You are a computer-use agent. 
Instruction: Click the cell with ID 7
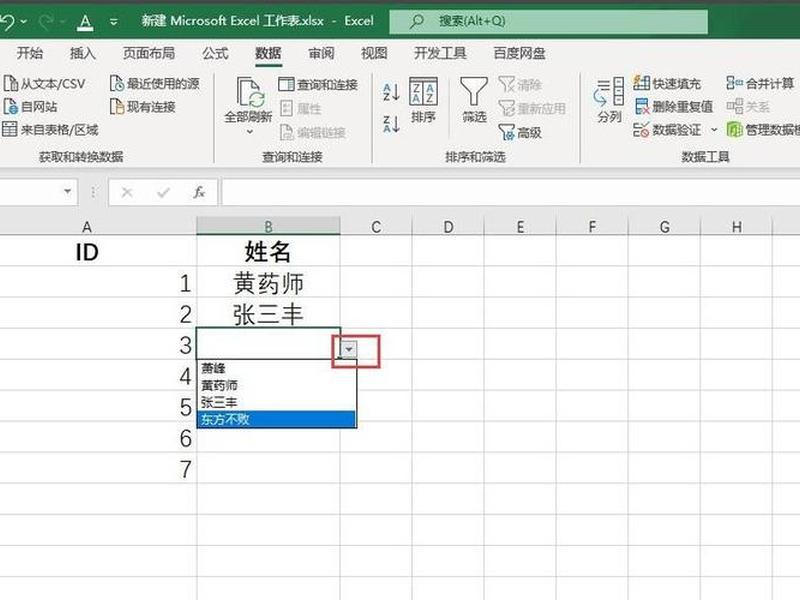point(98,468)
